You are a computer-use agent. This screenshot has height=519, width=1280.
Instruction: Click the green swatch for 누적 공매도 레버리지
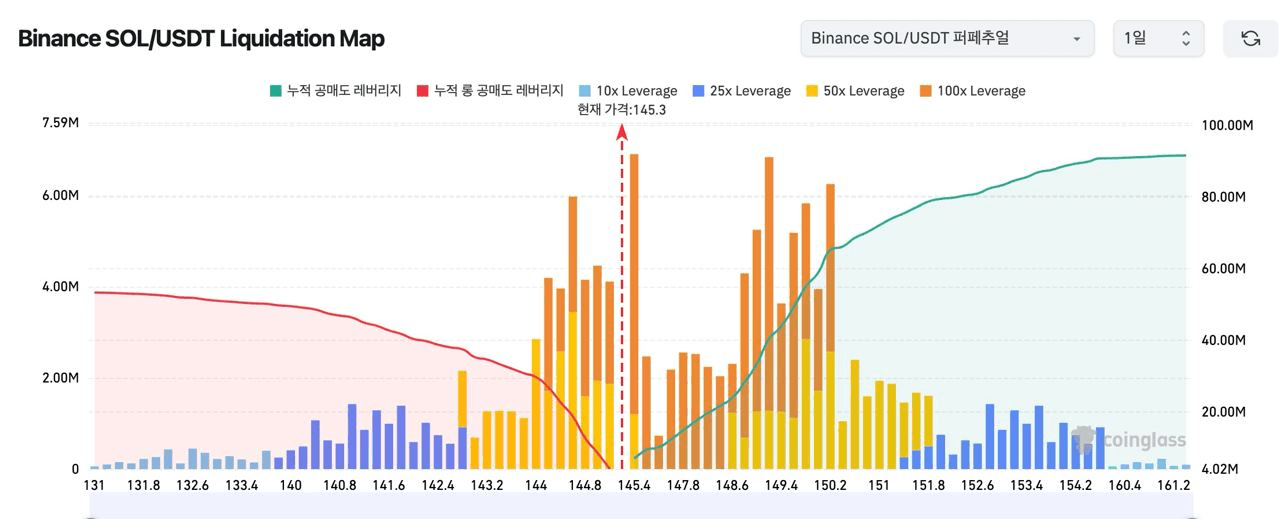[x=275, y=91]
